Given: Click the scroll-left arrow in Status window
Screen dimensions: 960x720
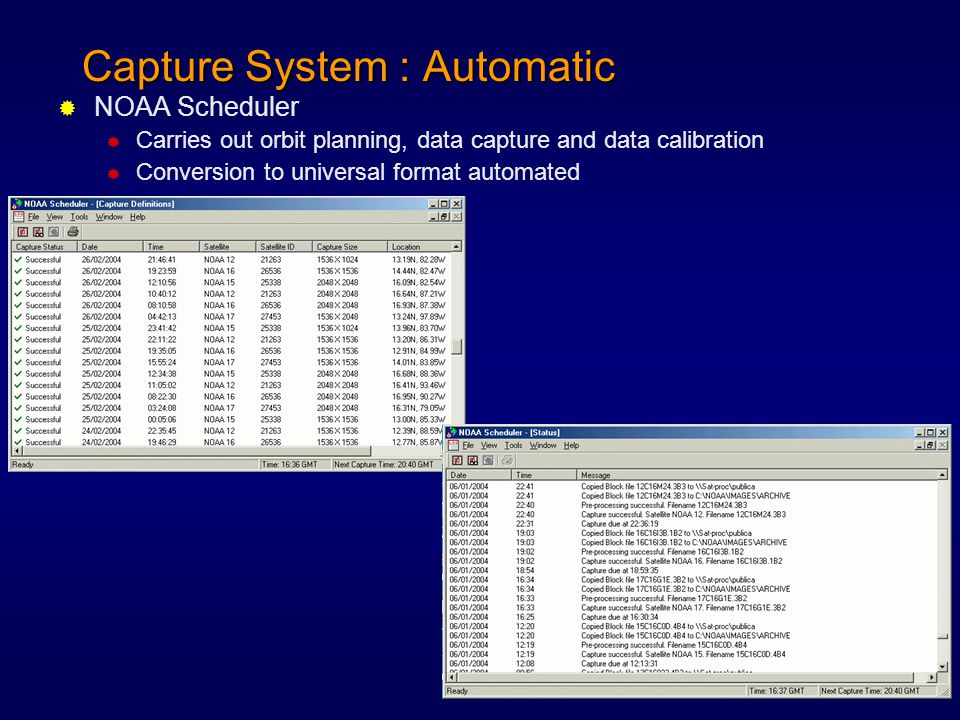Looking at the screenshot, I should pyautogui.click(x=452, y=678).
